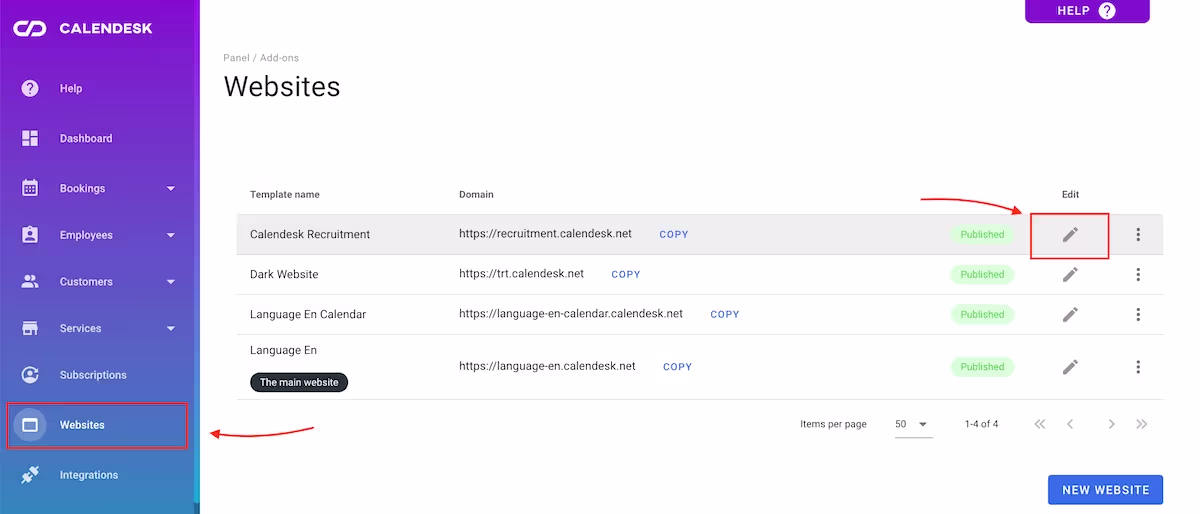Expand the Employees submenu arrow
Screen dimensions: 1200x514
(171, 235)
